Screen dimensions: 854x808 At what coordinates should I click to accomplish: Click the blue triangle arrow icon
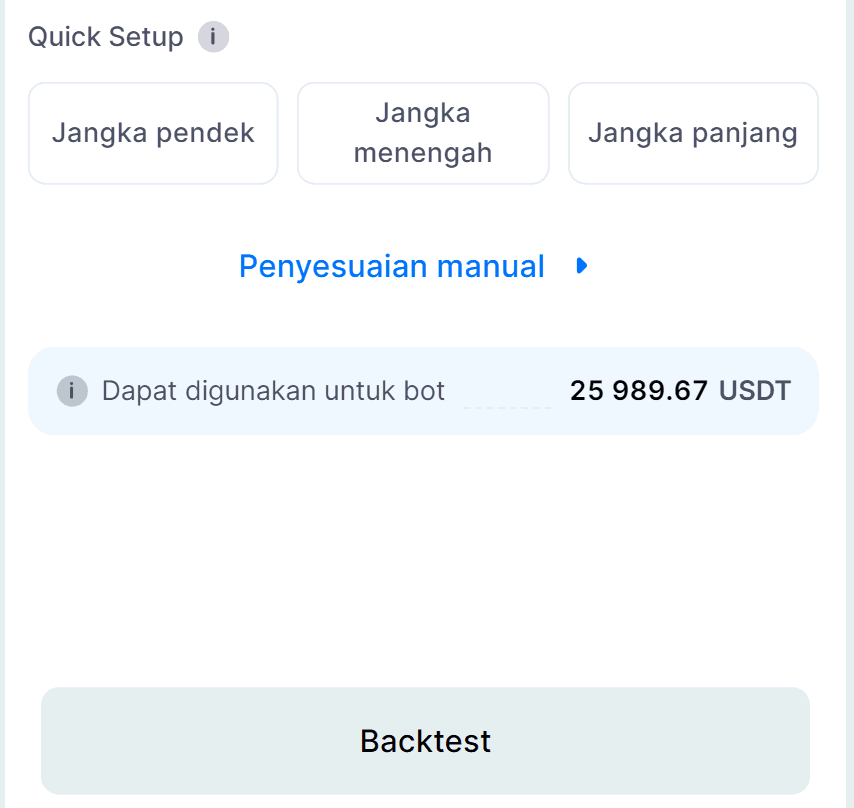tap(582, 267)
